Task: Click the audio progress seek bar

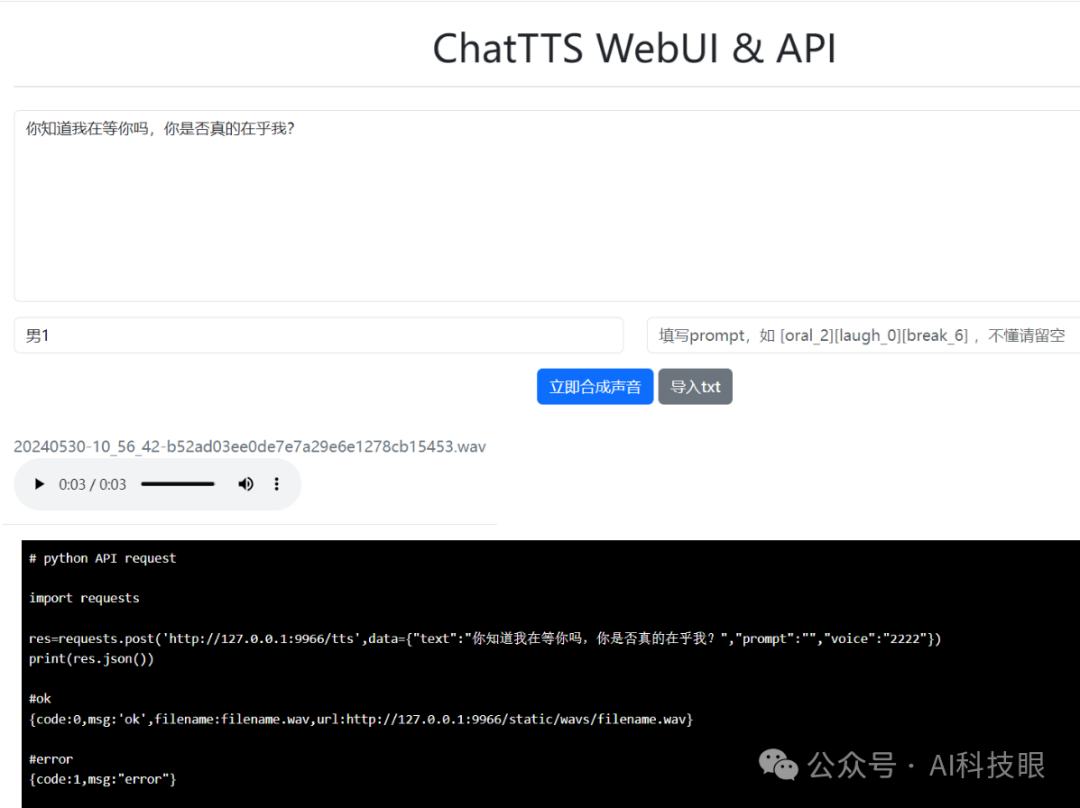Action: [178, 485]
